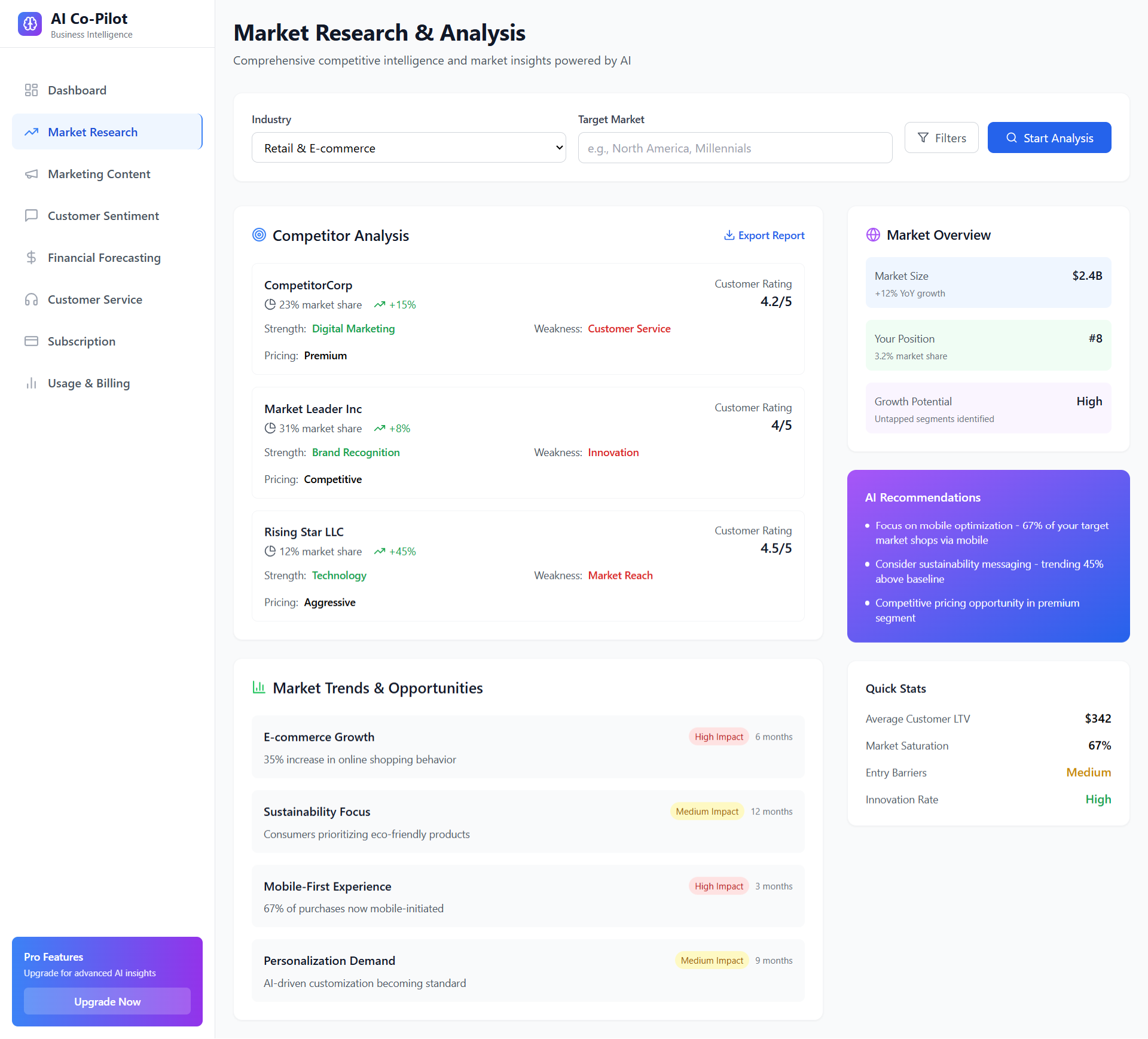
Task: Click the funnel icon in Filters button
Action: tap(923, 138)
